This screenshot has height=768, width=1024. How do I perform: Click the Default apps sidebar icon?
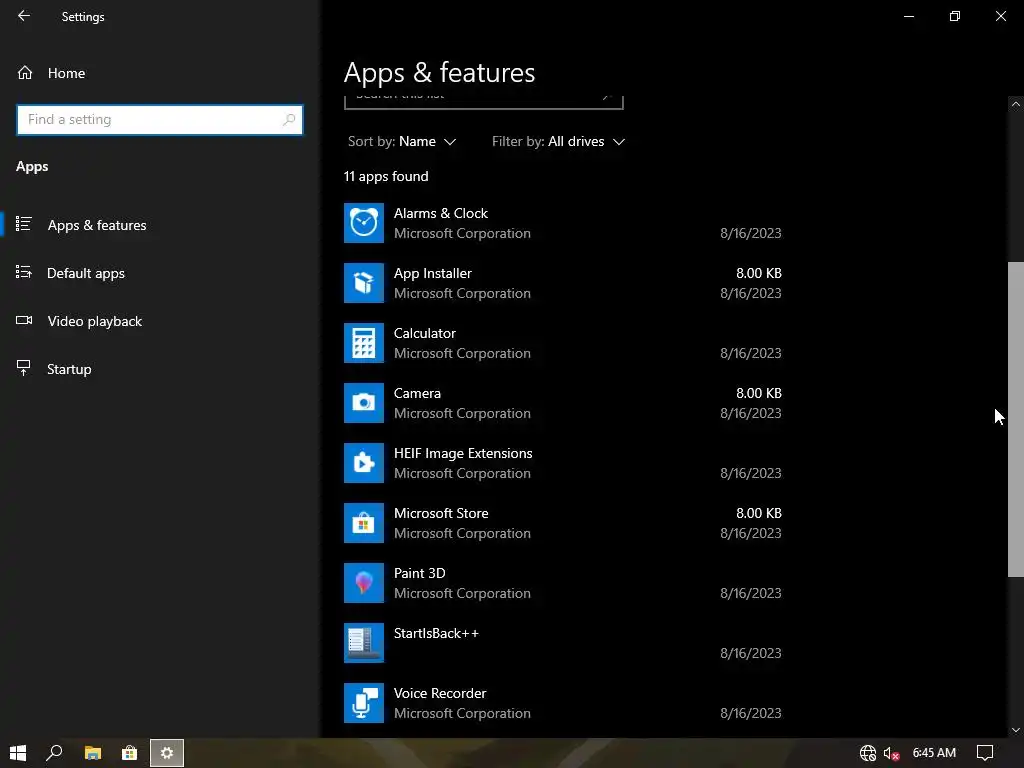24,272
